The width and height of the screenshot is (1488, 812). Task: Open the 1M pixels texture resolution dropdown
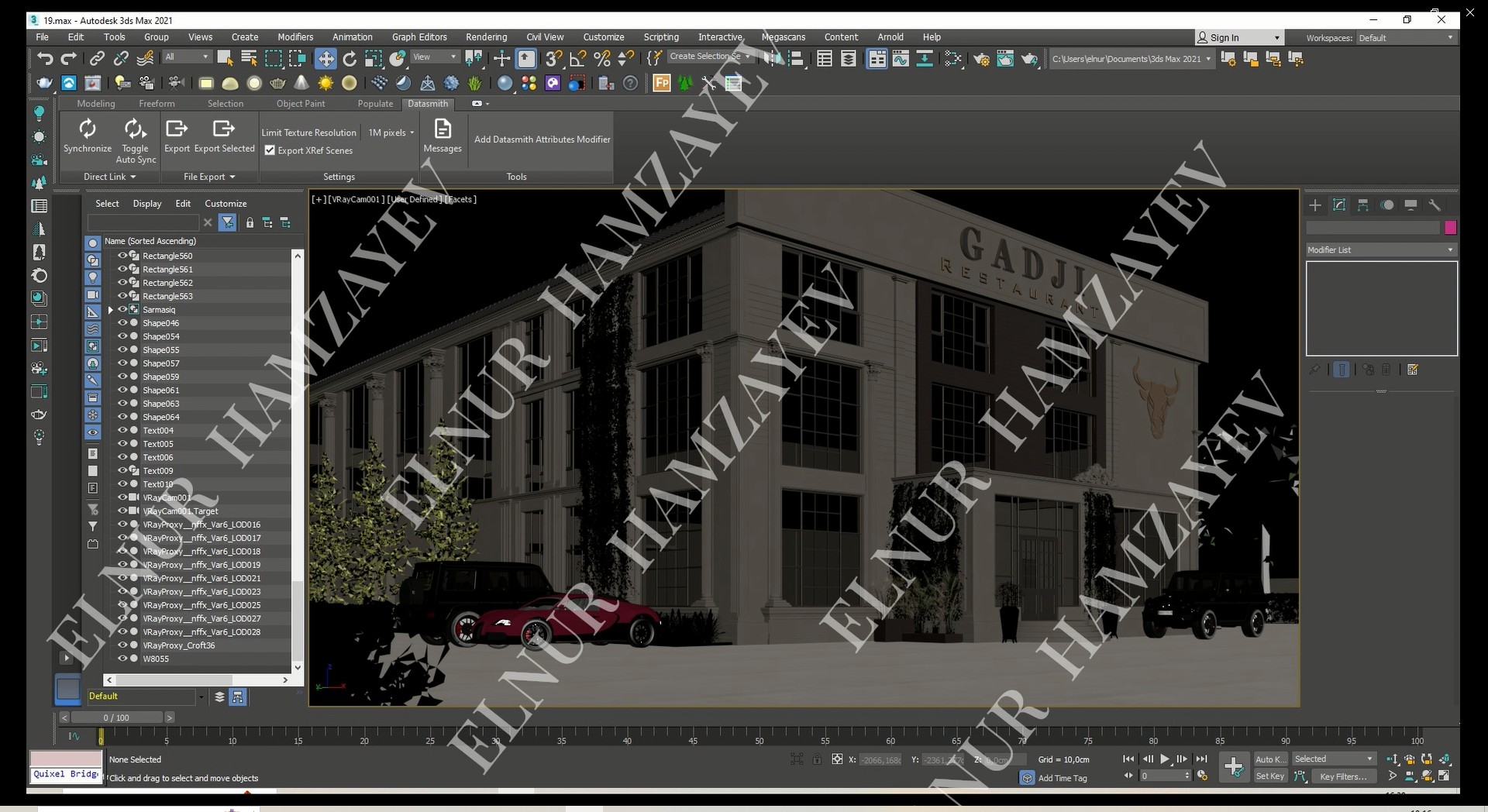(x=391, y=132)
